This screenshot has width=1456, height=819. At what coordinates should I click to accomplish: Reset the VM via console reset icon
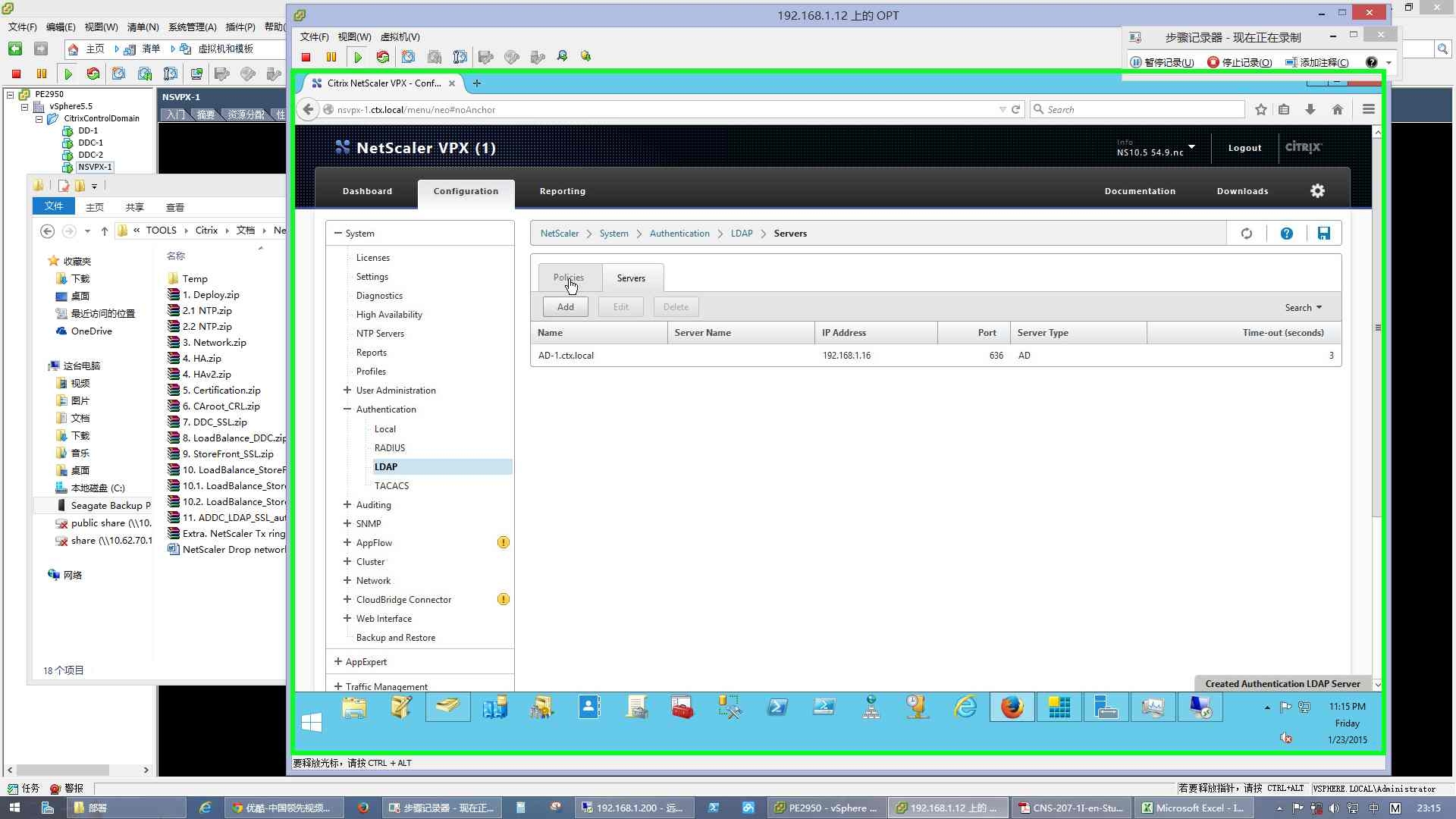point(383,57)
